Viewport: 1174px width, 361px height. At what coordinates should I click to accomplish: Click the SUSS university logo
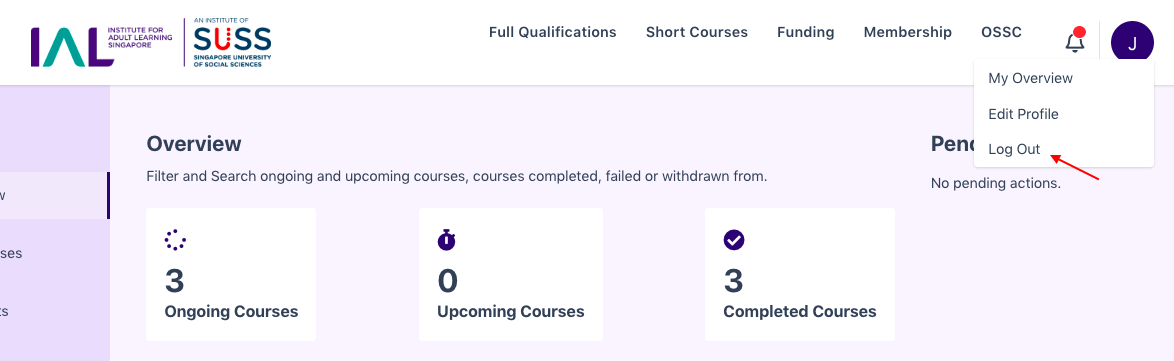coord(232,43)
